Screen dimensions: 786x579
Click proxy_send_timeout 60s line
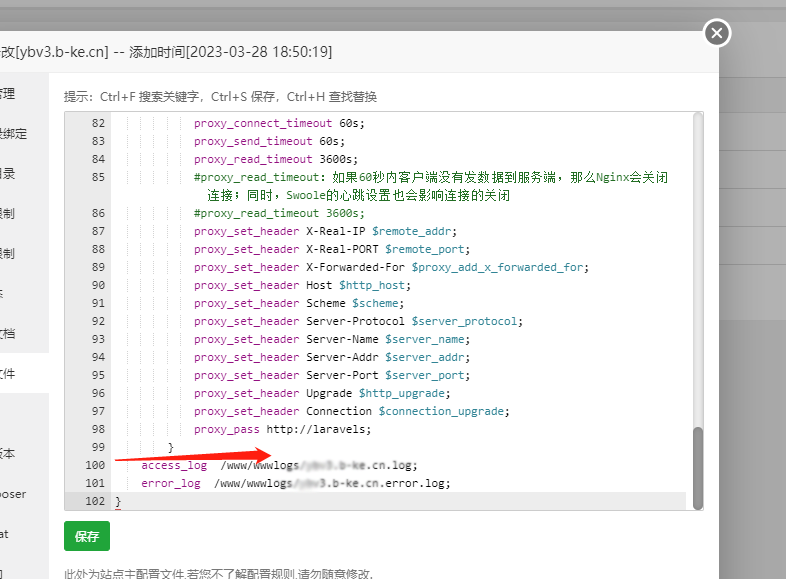coord(269,141)
